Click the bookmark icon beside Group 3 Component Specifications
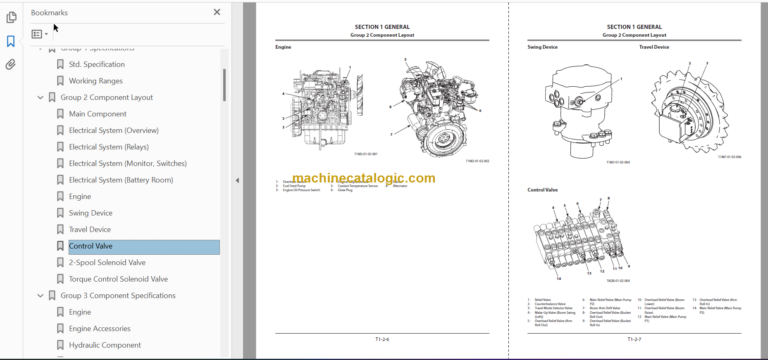 click(x=52, y=295)
